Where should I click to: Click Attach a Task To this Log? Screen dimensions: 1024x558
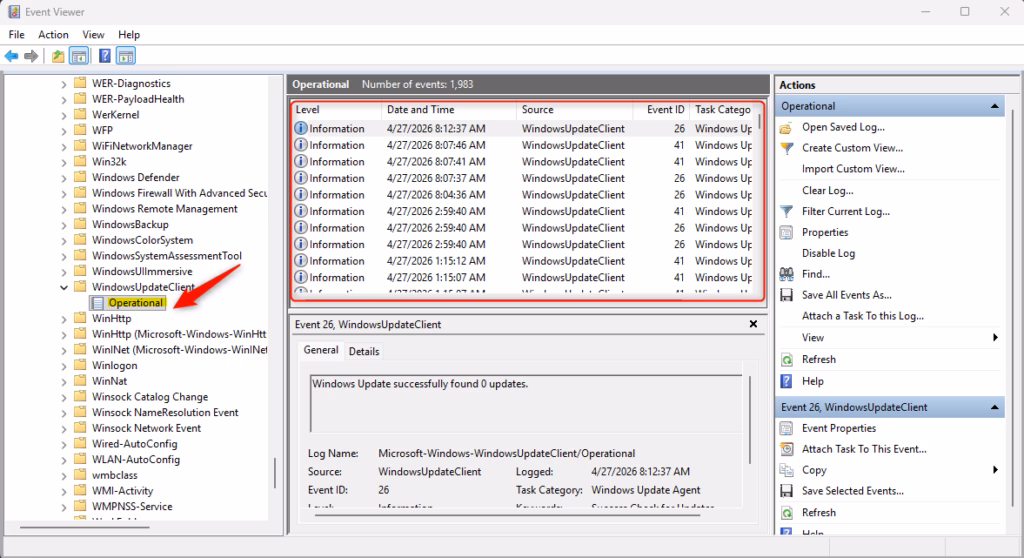tap(863, 316)
